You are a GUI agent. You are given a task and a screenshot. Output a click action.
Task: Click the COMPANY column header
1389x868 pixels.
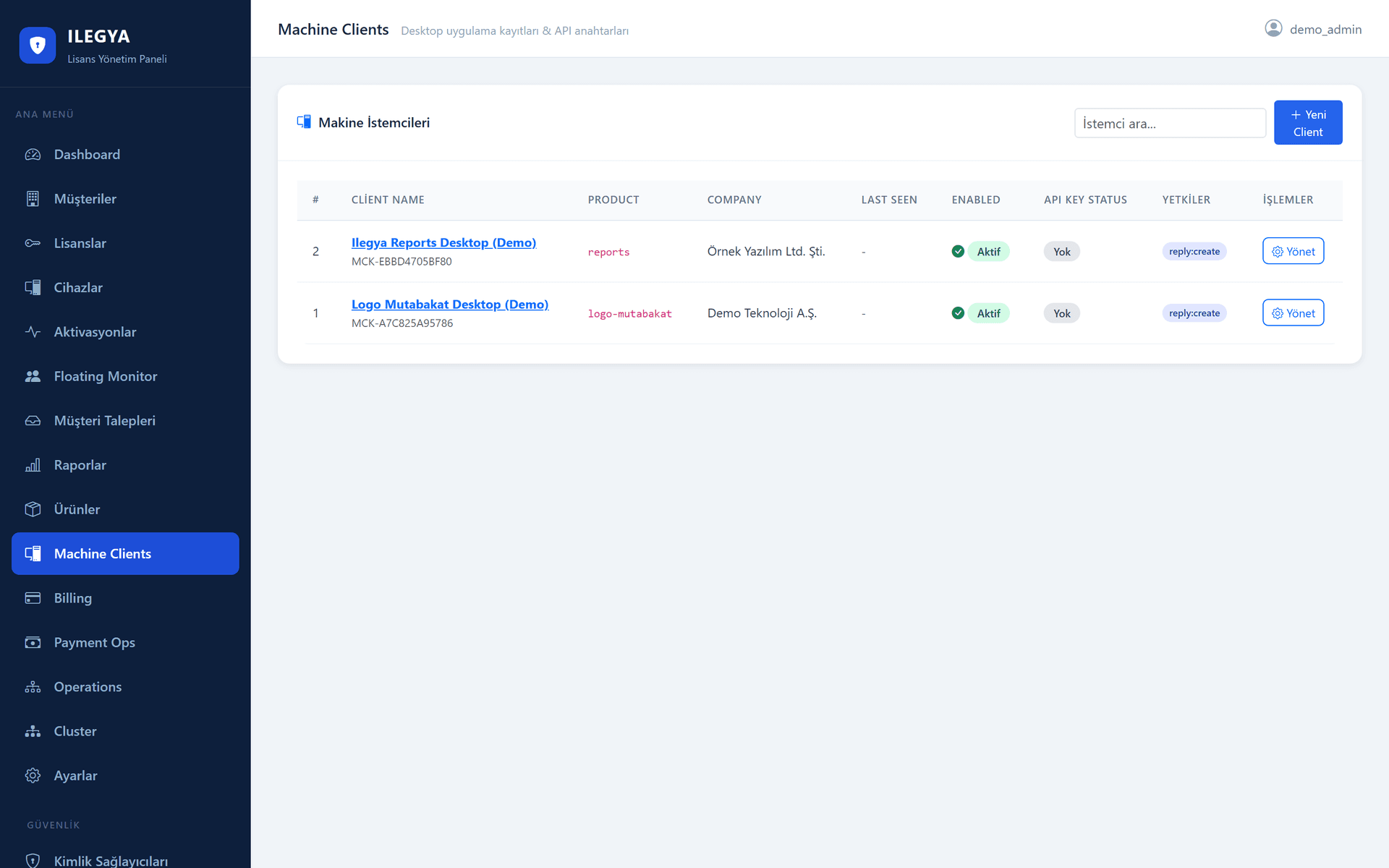pyautogui.click(x=734, y=200)
